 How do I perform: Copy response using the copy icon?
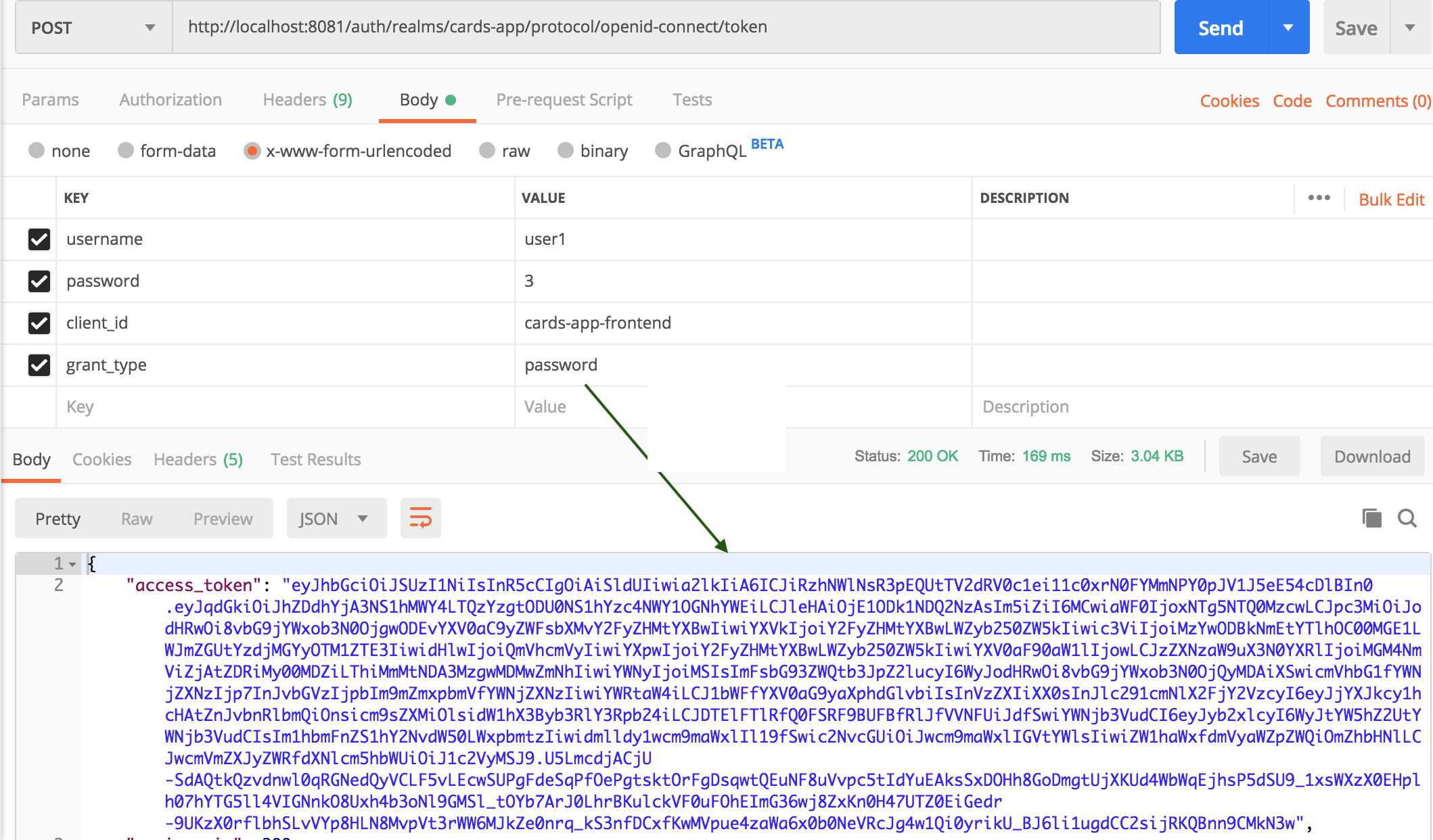(1371, 518)
